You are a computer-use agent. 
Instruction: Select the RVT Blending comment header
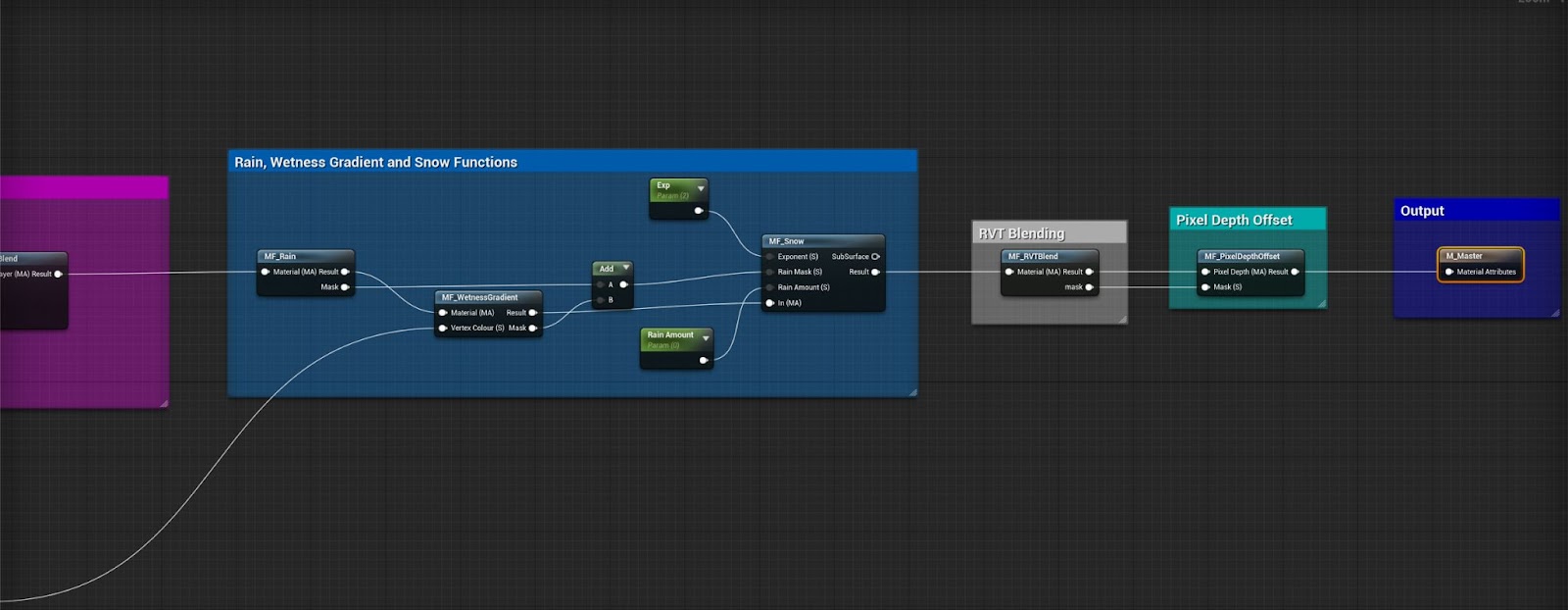coord(1049,233)
